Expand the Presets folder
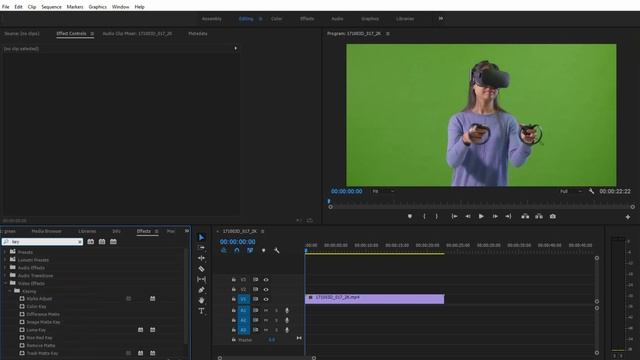This screenshot has width=640, height=360. point(5,252)
